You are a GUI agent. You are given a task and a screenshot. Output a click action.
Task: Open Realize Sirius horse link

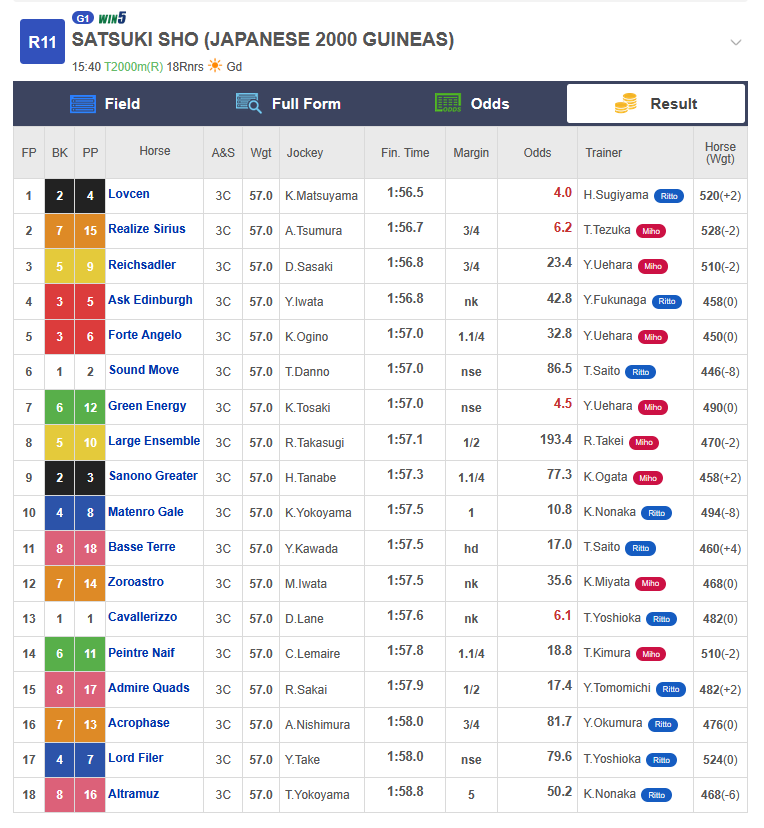coord(147,229)
